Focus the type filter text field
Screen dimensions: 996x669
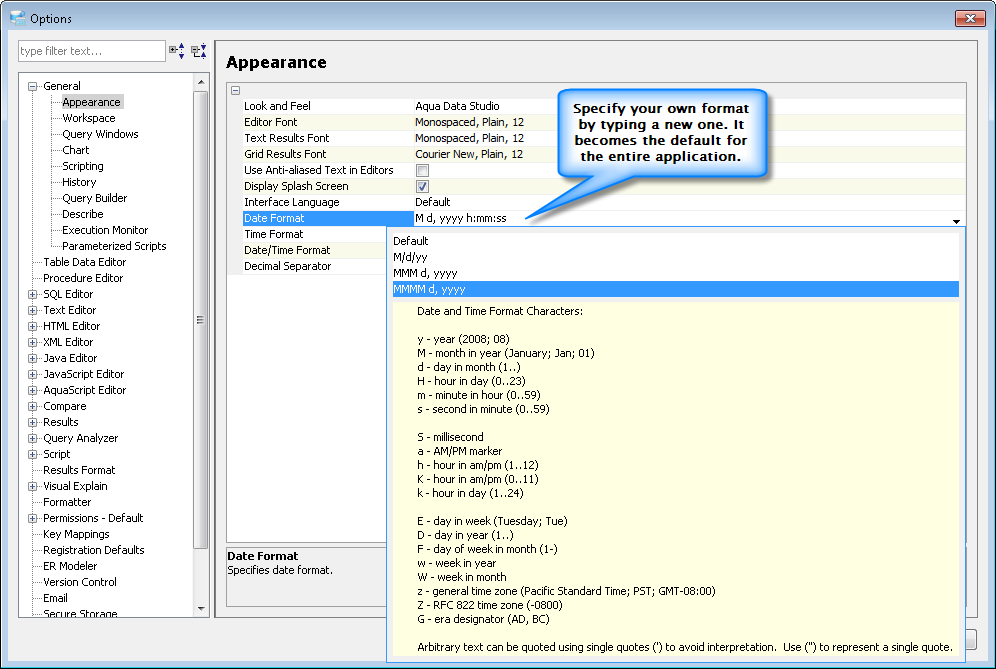[91, 51]
